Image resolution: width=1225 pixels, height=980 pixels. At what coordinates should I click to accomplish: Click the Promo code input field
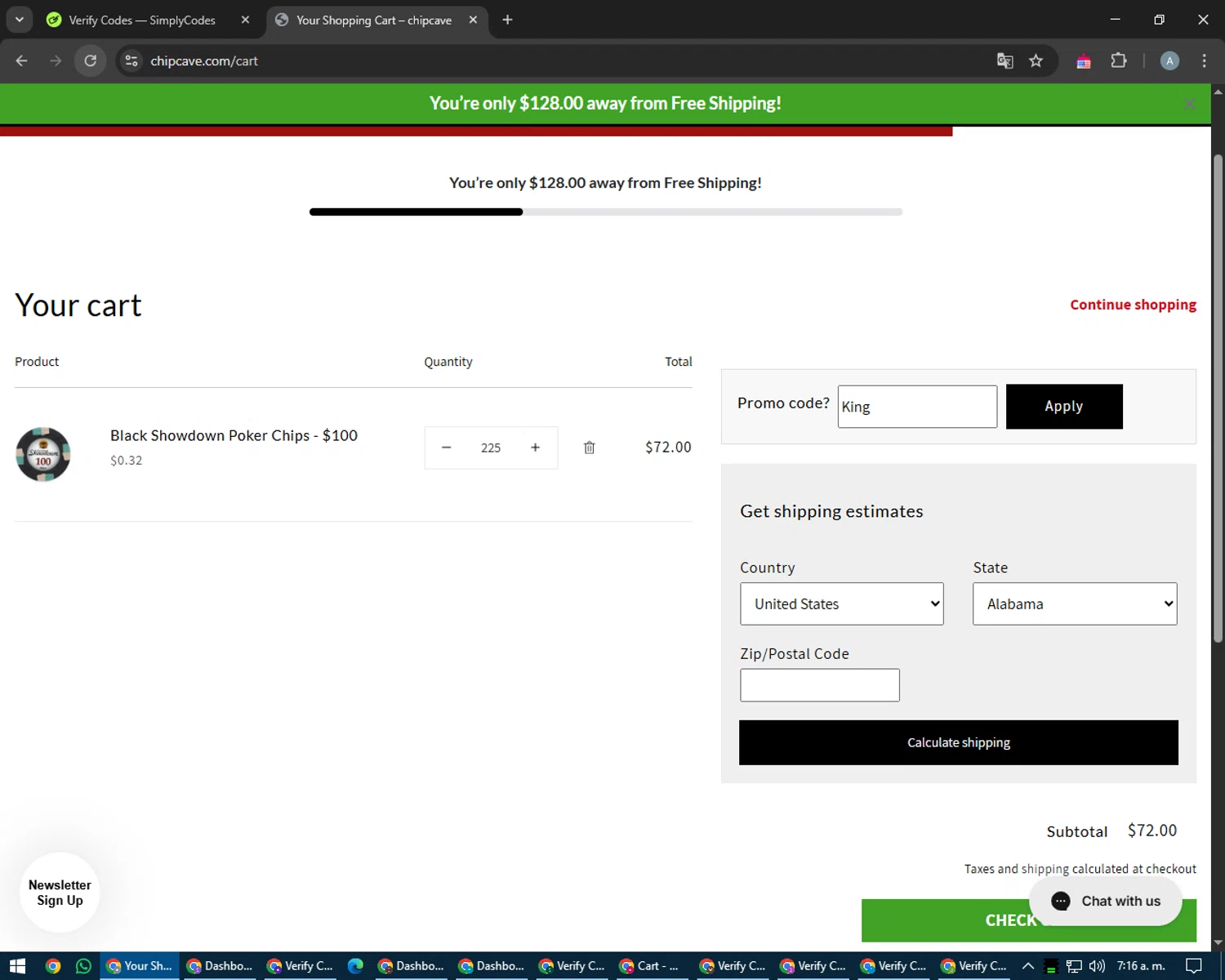point(917,407)
